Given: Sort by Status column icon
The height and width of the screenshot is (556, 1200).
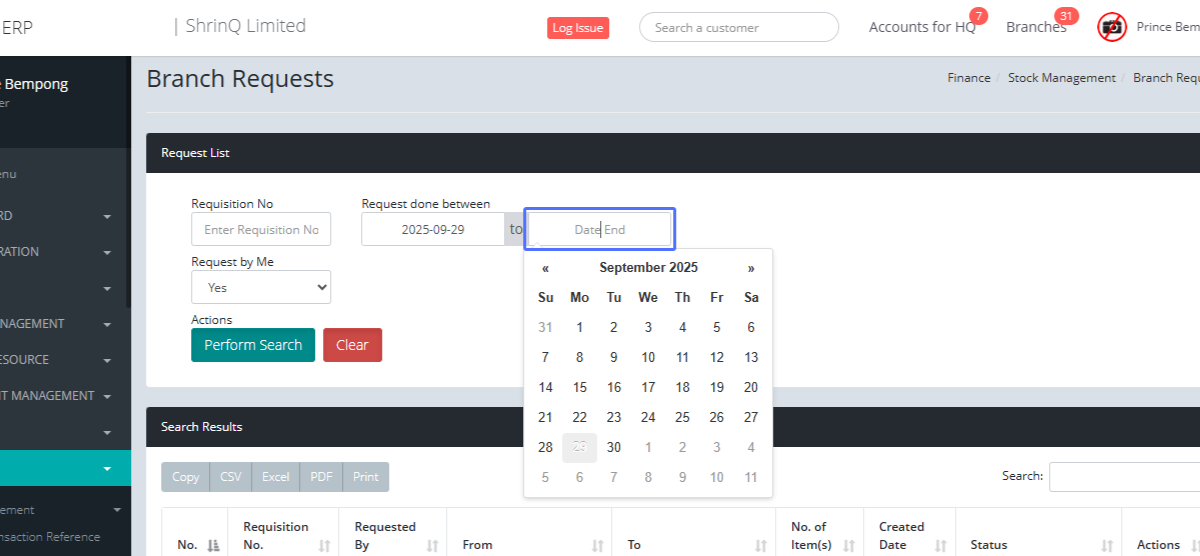Looking at the screenshot, I should click(x=1106, y=545).
